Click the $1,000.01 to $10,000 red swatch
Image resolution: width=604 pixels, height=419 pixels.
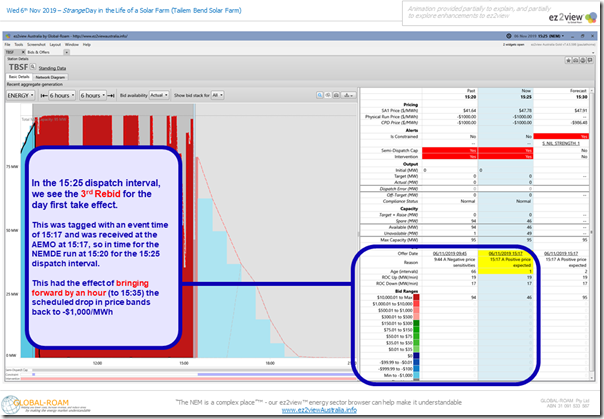[x=416, y=304]
